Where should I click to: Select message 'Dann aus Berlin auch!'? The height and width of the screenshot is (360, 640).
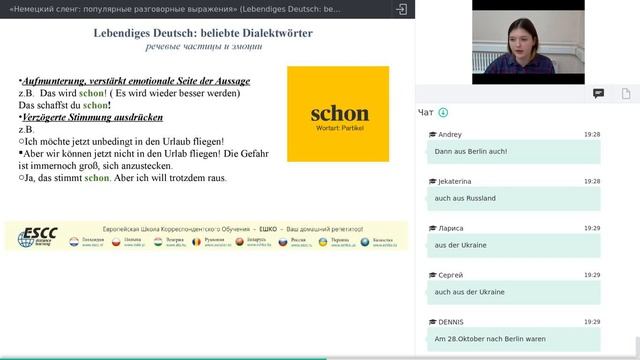[x=513, y=151]
